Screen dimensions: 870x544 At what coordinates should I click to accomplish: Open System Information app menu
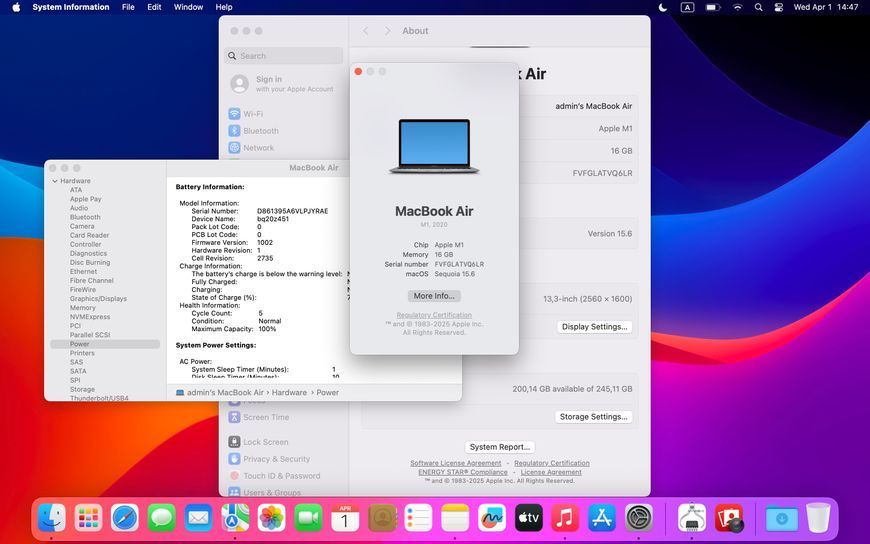pos(70,7)
